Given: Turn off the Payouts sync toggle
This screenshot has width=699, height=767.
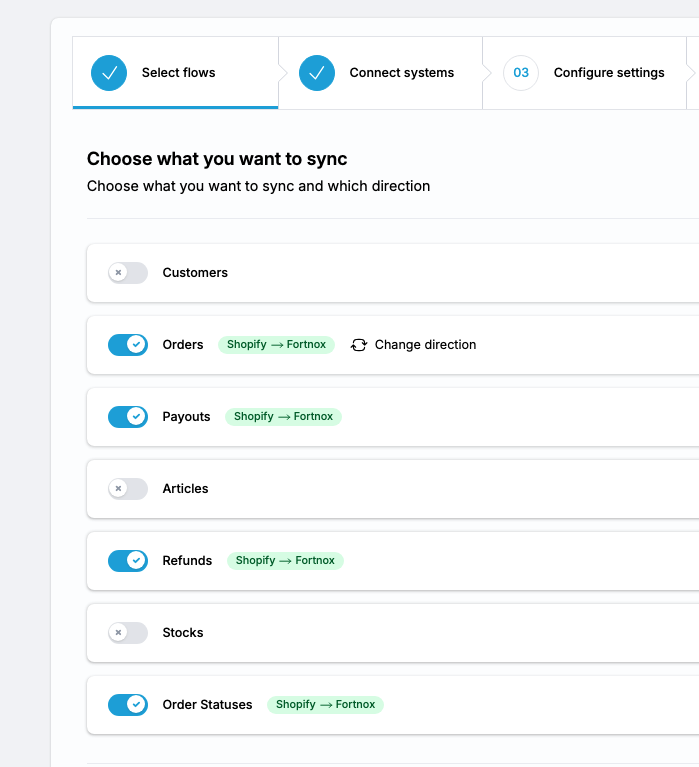Looking at the screenshot, I should tap(128, 417).
